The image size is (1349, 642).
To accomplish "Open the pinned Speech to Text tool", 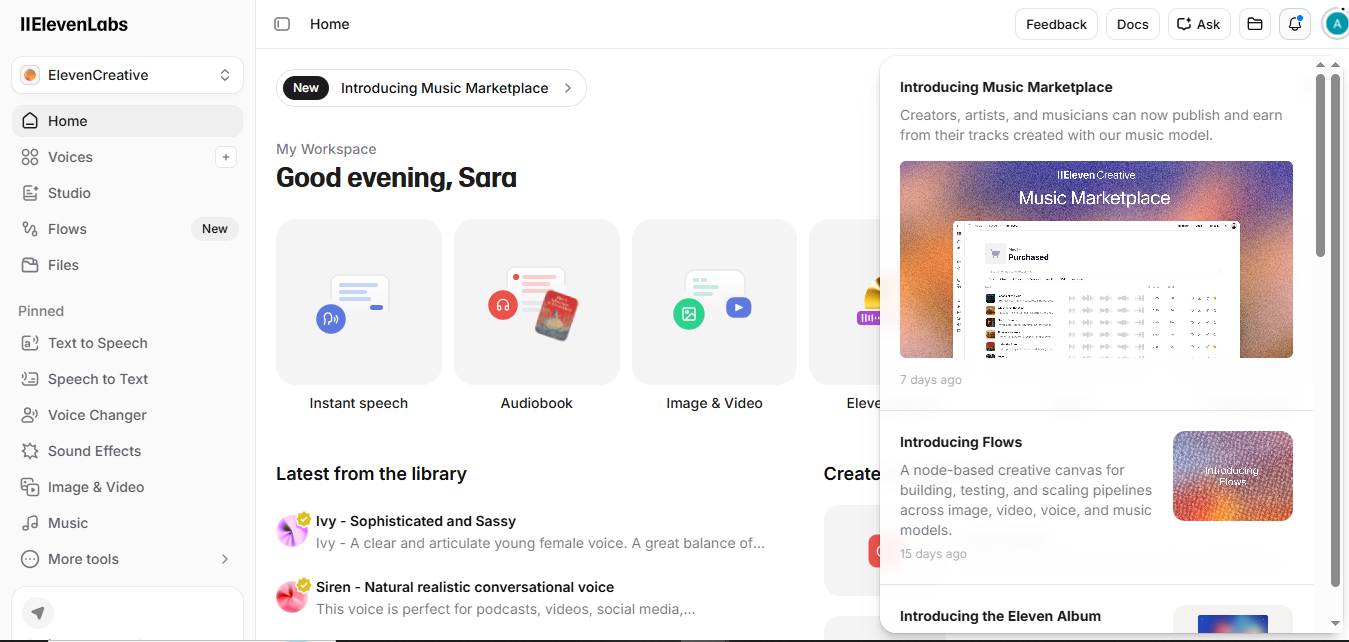I will [x=127, y=379].
